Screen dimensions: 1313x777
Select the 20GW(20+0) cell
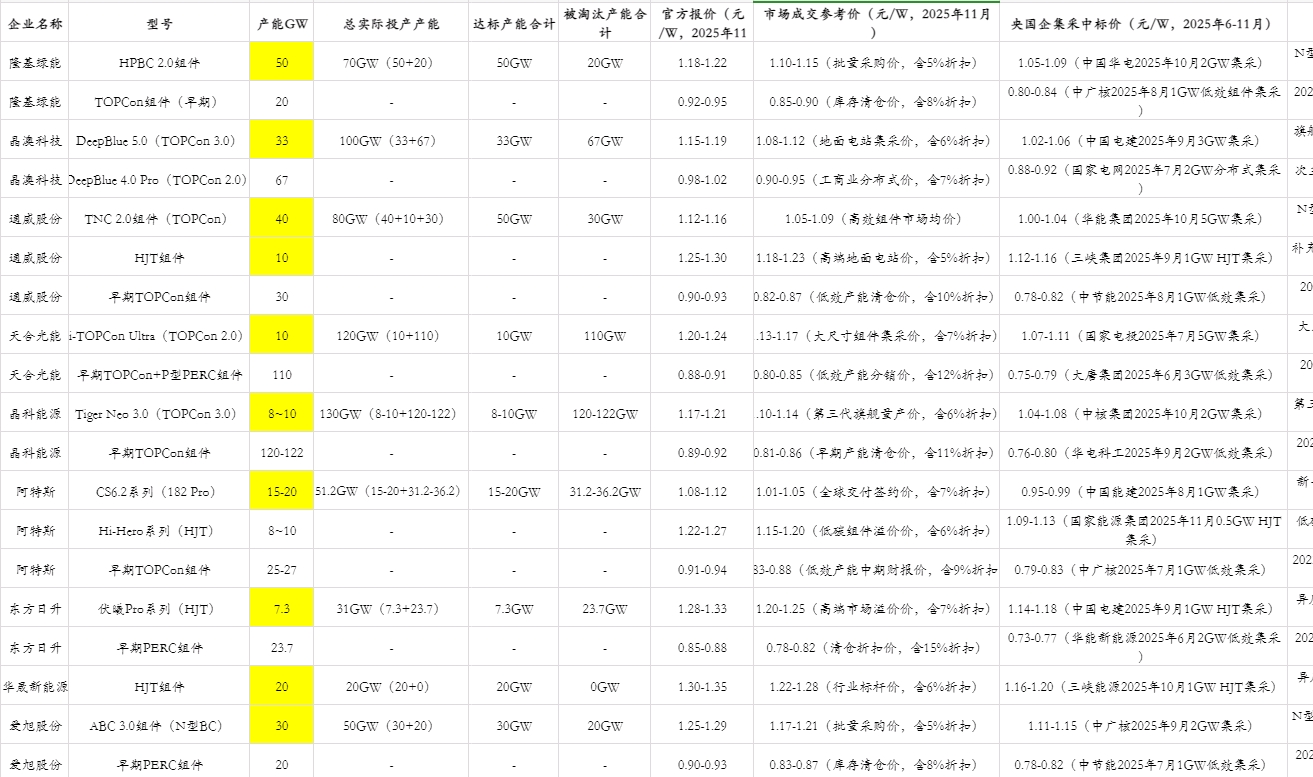pyautogui.click(x=391, y=686)
